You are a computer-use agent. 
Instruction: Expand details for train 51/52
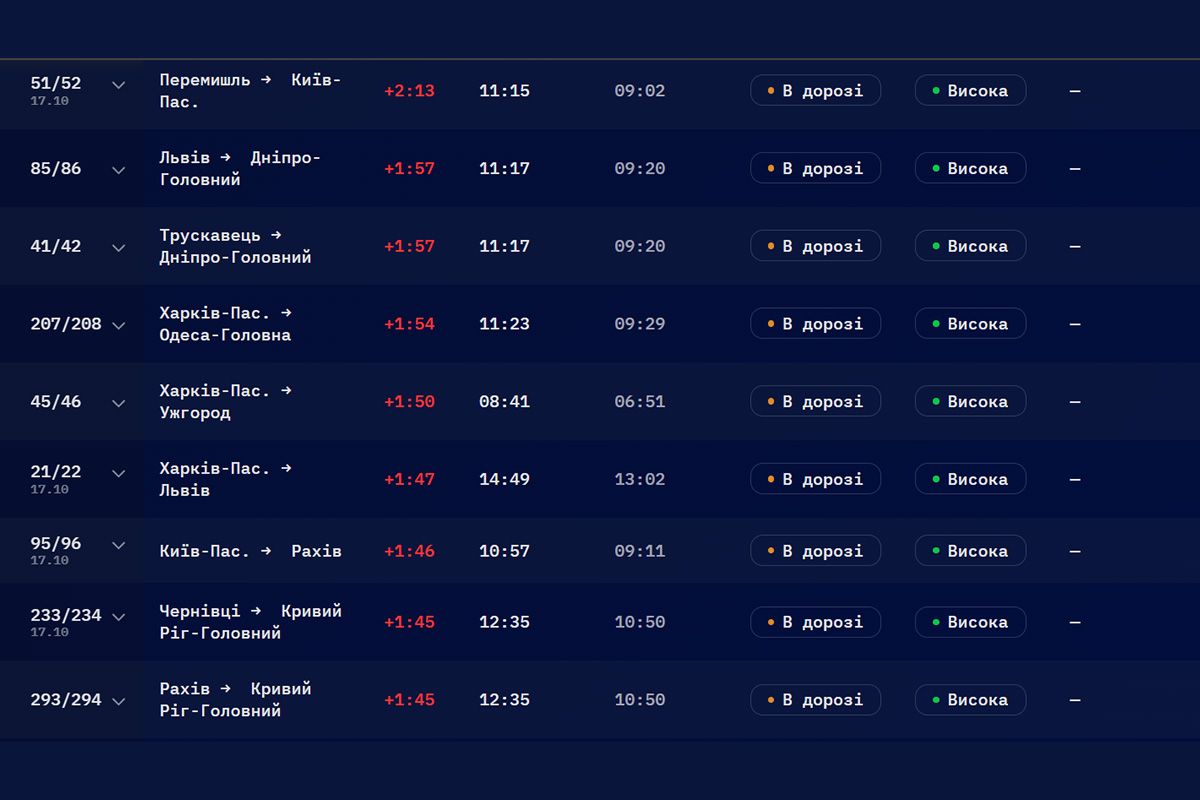(x=118, y=85)
